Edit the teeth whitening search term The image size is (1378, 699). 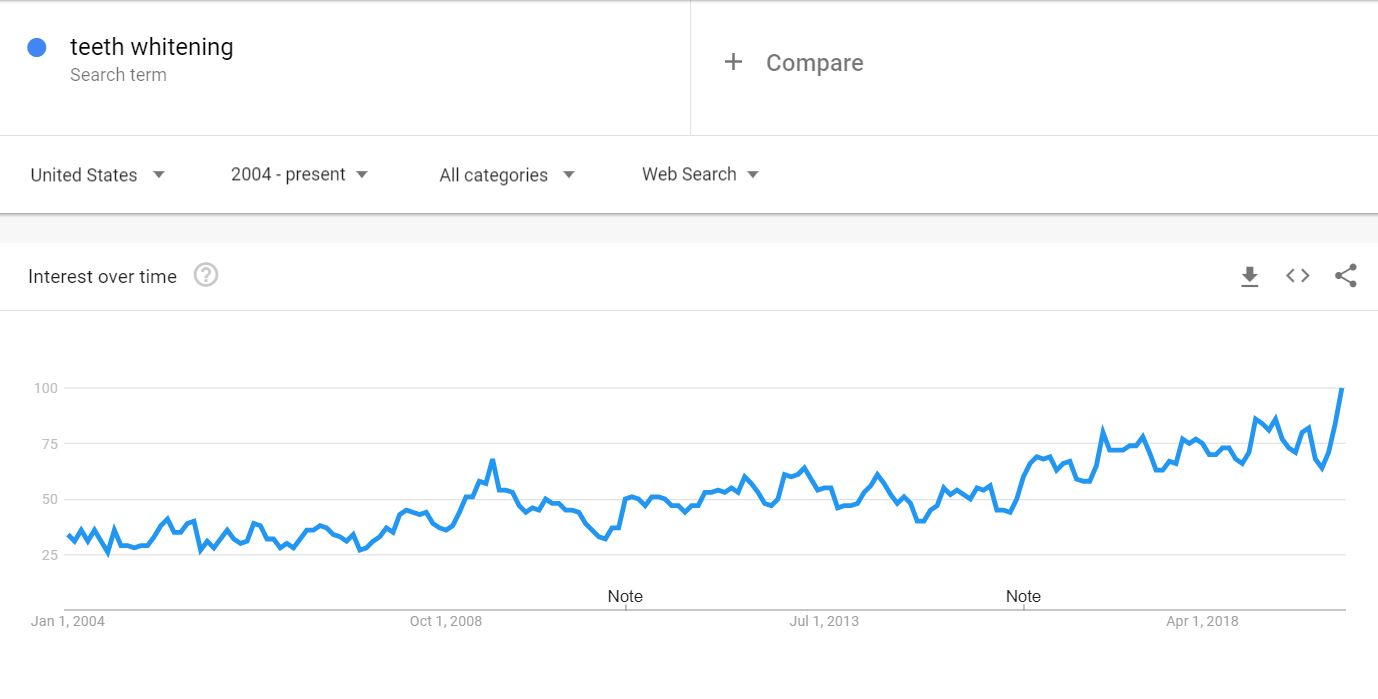(x=151, y=47)
